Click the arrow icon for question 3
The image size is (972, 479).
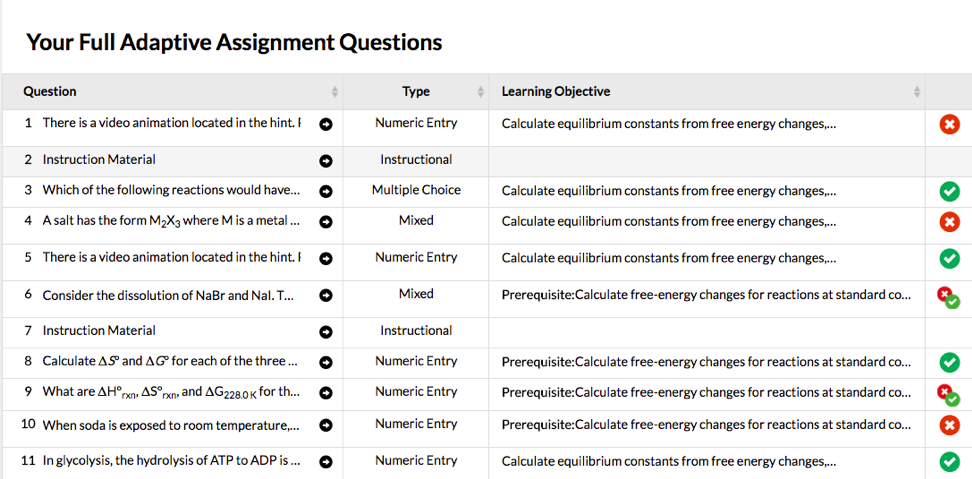click(325, 191)
